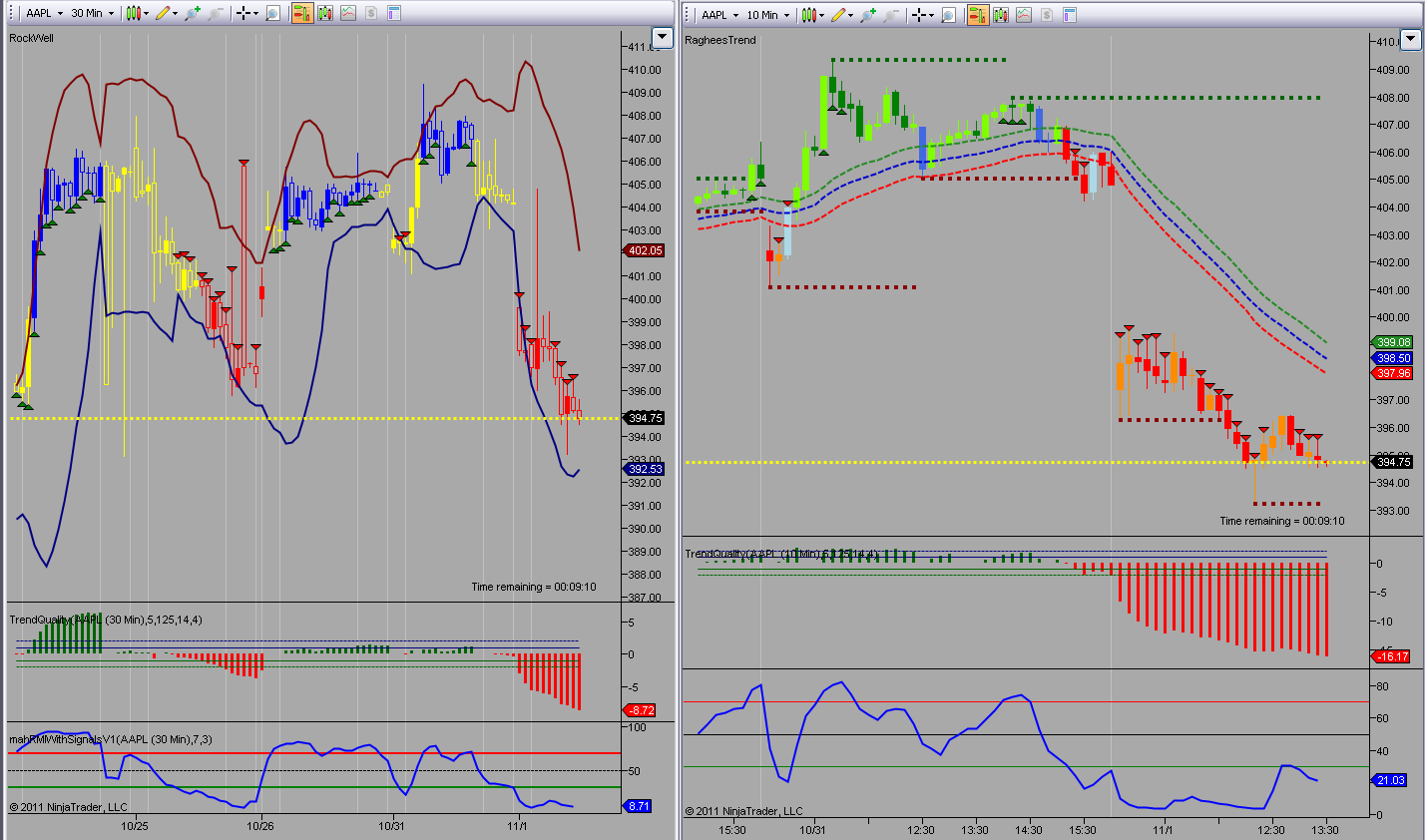Open price axis dropdown on RockWell chart
The image size is (1426, 840).
coord(662,38)
